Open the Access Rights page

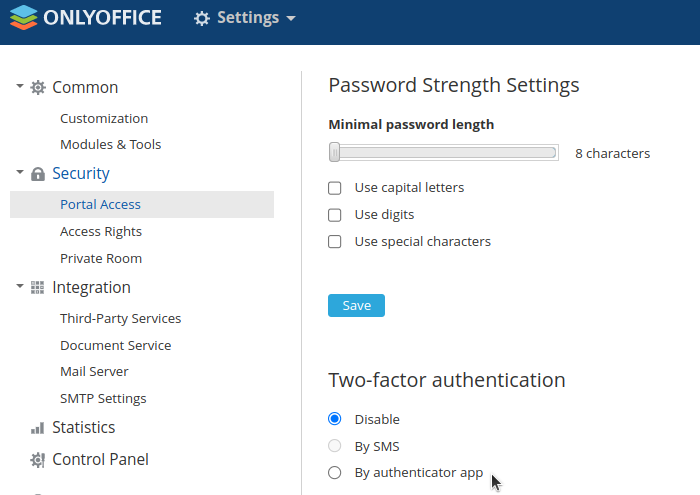tap(101, 231)
